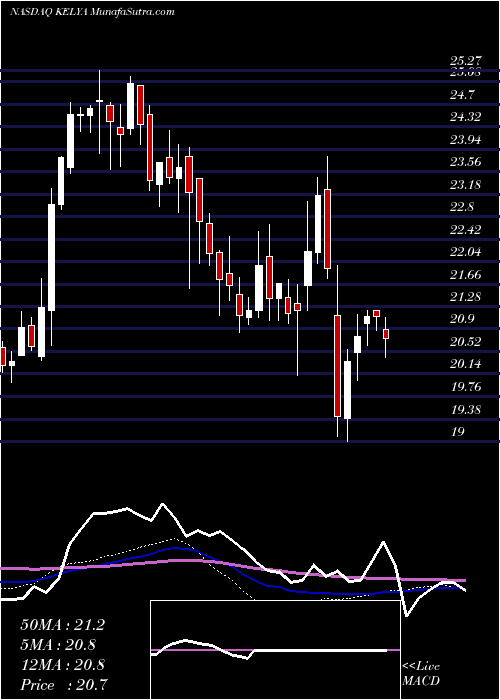Click the 25.27 price axis label

coord(465,61)
